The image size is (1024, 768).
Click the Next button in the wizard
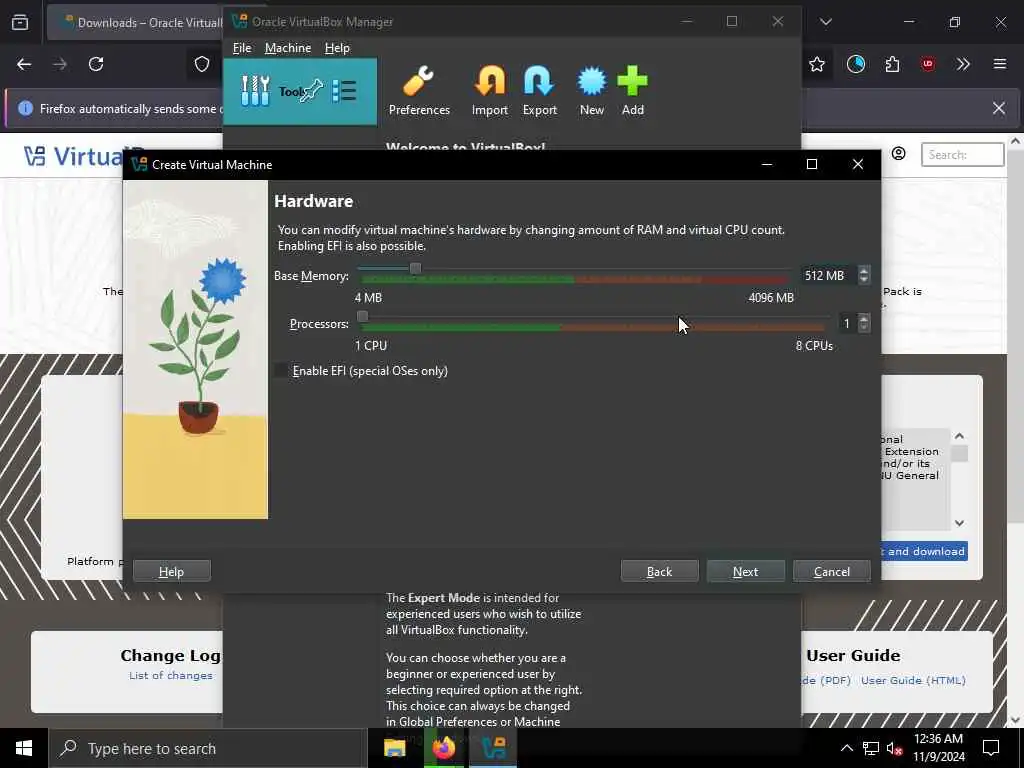pos(745,571)
